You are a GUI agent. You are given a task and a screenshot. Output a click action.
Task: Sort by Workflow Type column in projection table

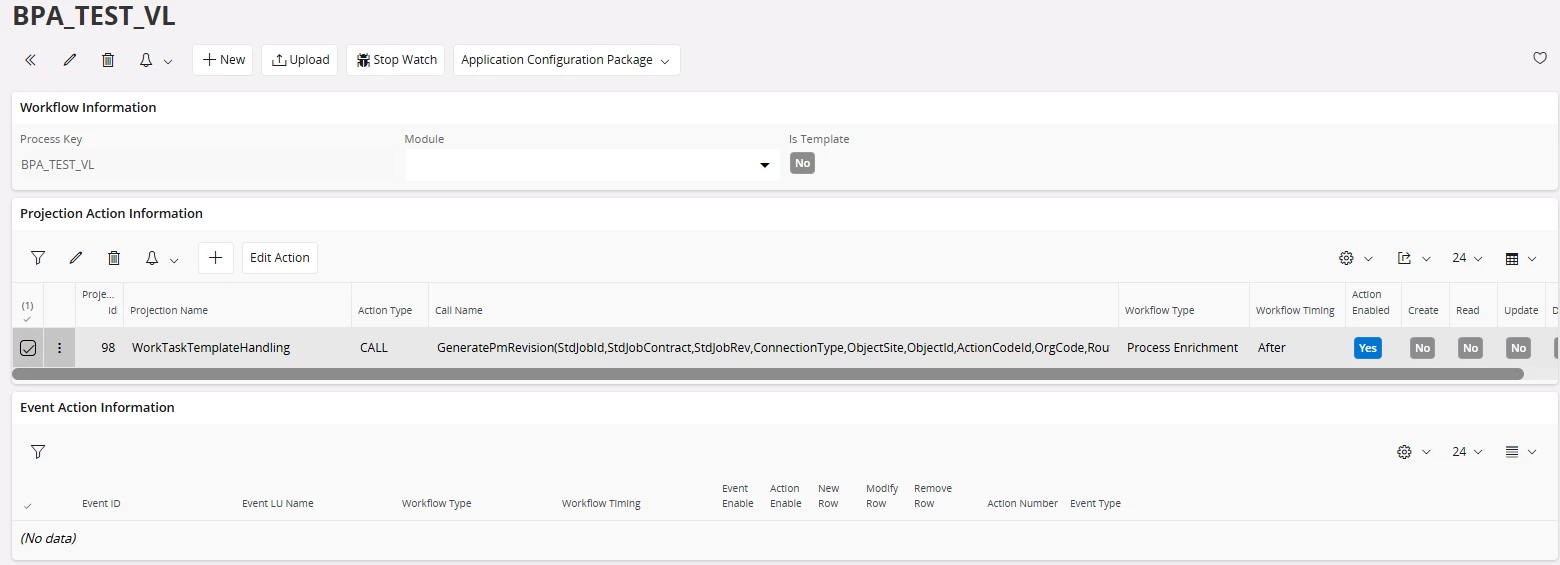tap(1160, 311)
